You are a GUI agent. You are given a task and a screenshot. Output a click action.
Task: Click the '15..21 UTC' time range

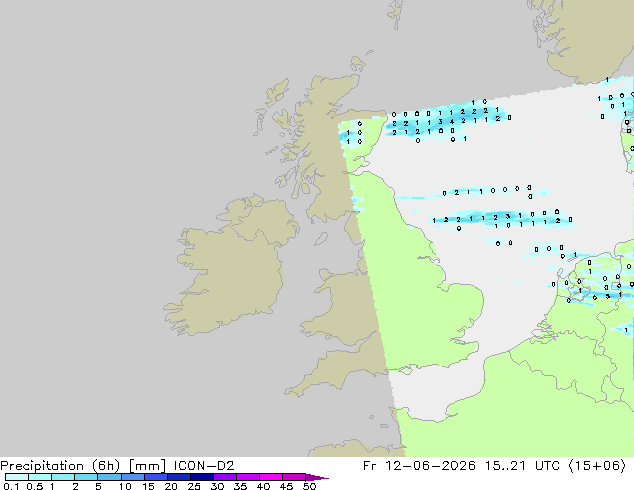[x=522, y=466]
